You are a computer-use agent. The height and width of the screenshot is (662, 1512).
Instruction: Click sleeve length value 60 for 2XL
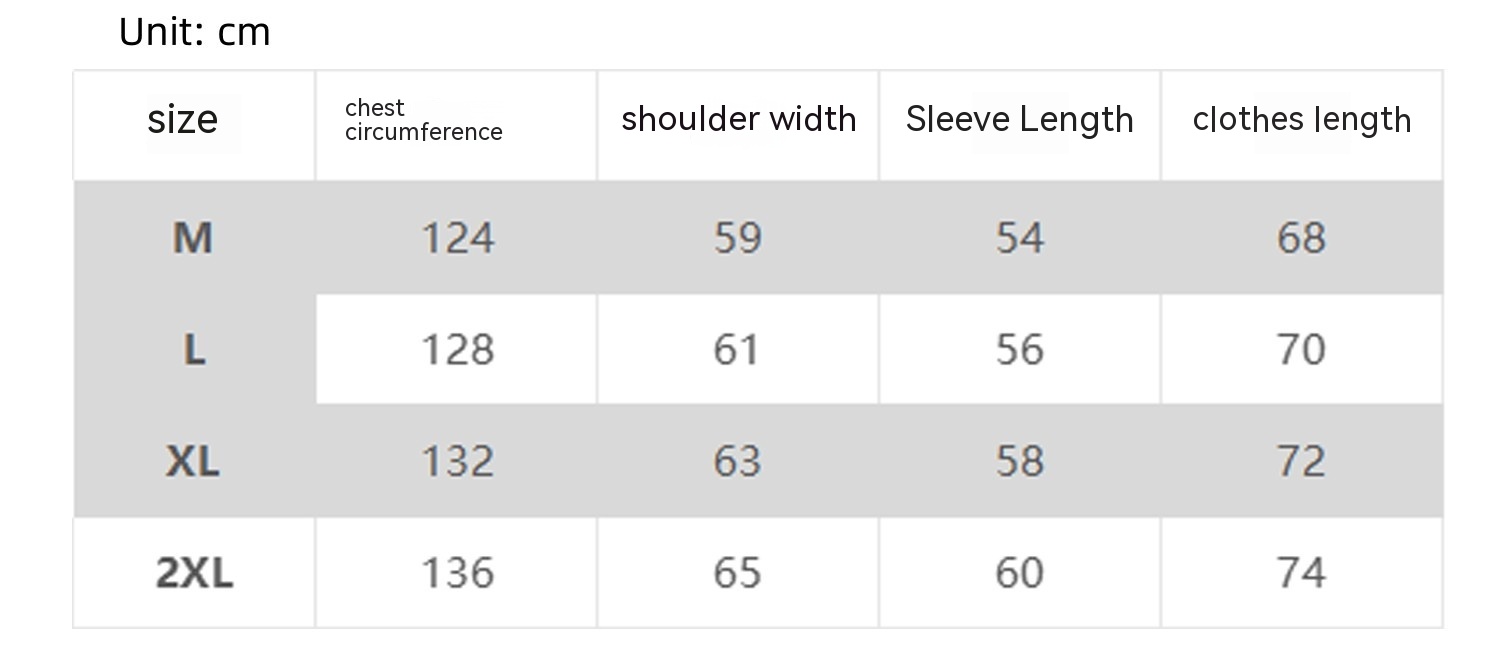[1019, 573]
